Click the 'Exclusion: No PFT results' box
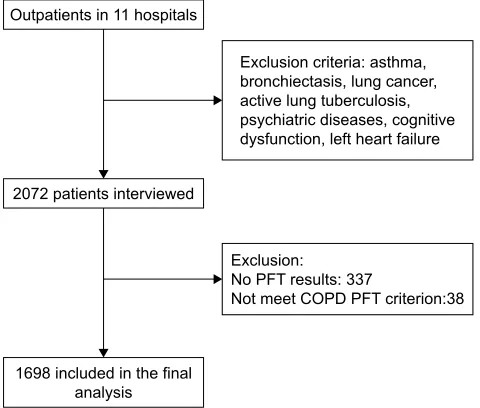Screen dimensions: 480x408 (x=348, y=279)
